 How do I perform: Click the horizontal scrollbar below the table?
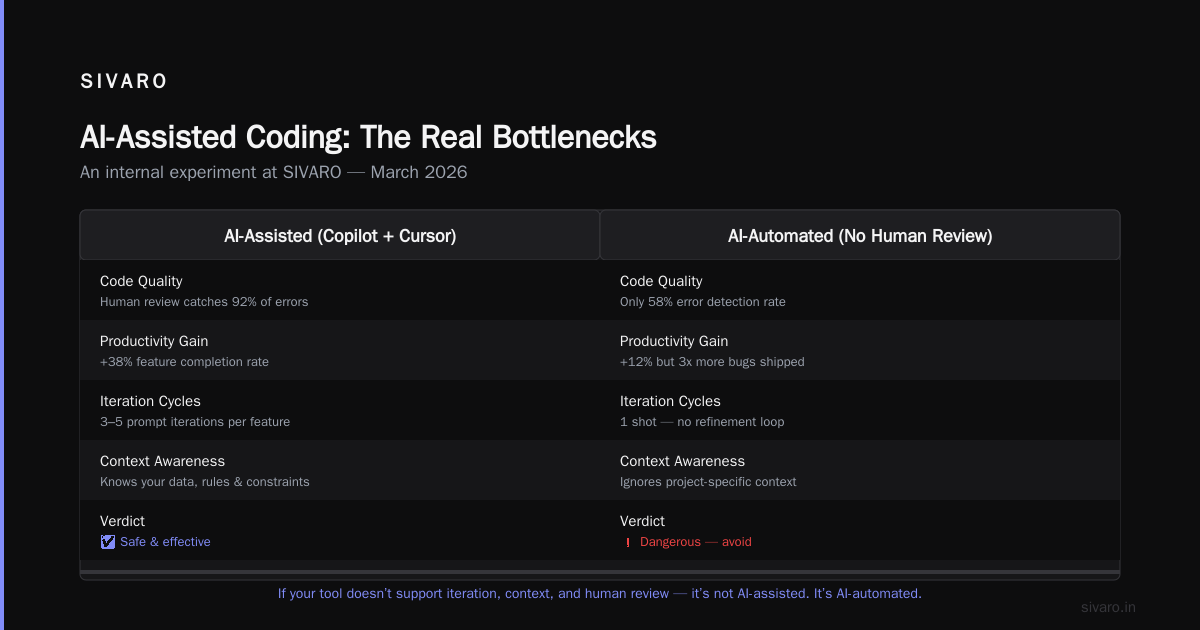pyautogui.click(x=600, y=573)
